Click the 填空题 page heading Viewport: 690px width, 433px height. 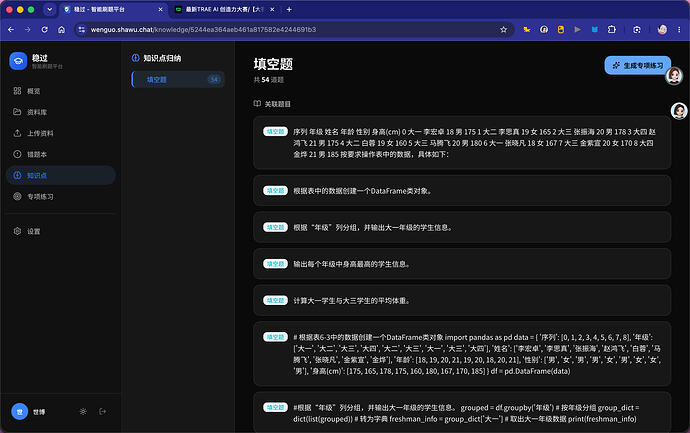coord(273,64)
